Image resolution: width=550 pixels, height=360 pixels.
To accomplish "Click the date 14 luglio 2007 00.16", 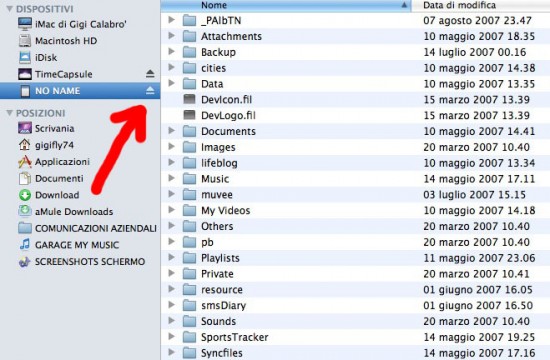I will 475,52.
